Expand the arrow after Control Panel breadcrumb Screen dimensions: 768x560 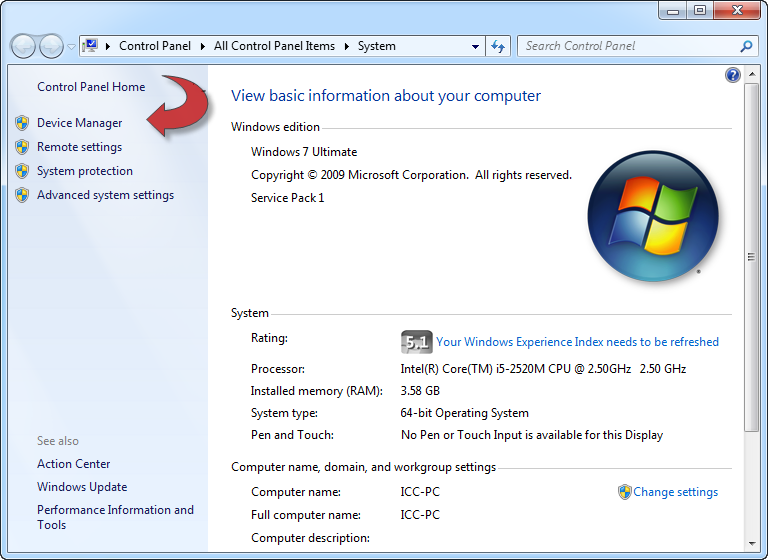pyautogui.click(x=204, y=46)
